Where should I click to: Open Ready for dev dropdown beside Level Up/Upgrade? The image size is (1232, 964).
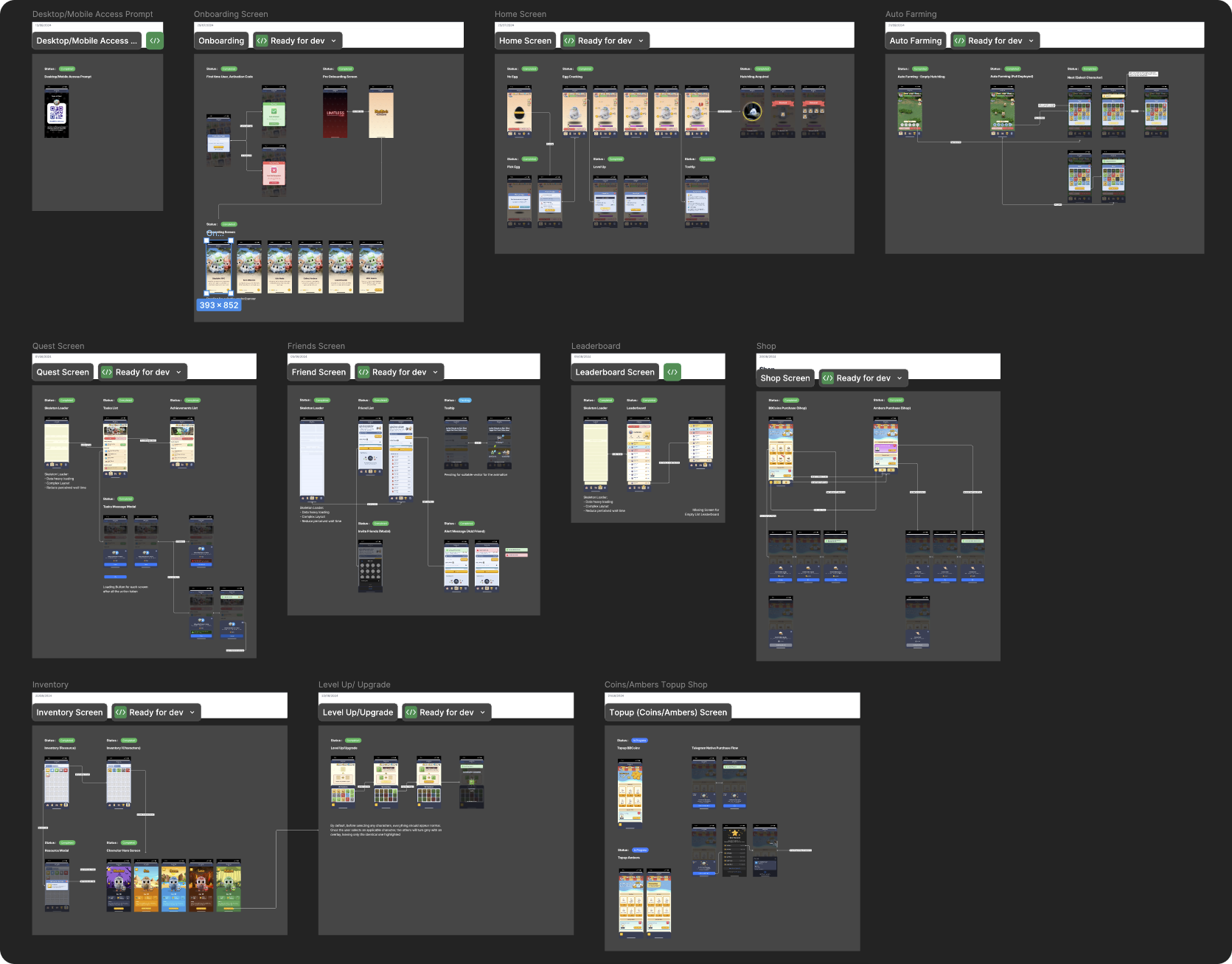pos(447,712)
